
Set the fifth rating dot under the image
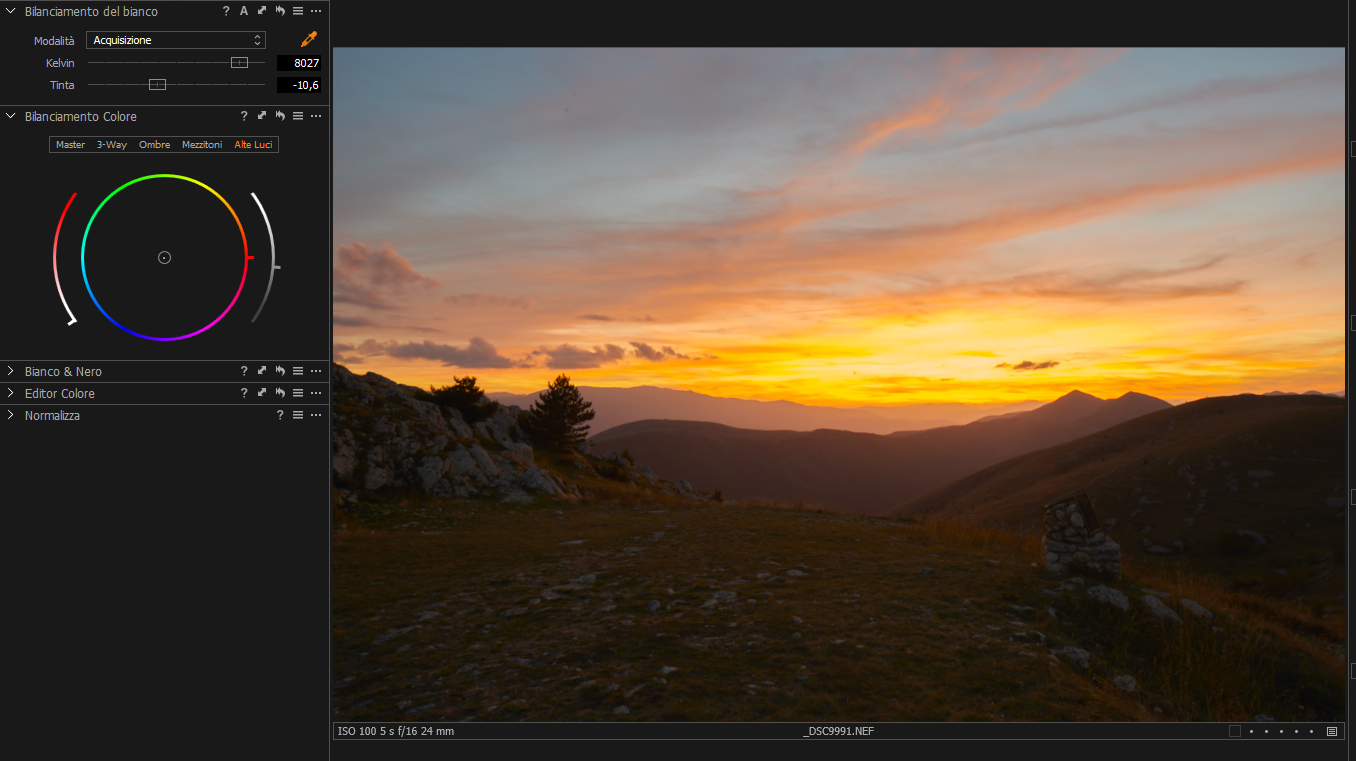tap(1311, 731)
